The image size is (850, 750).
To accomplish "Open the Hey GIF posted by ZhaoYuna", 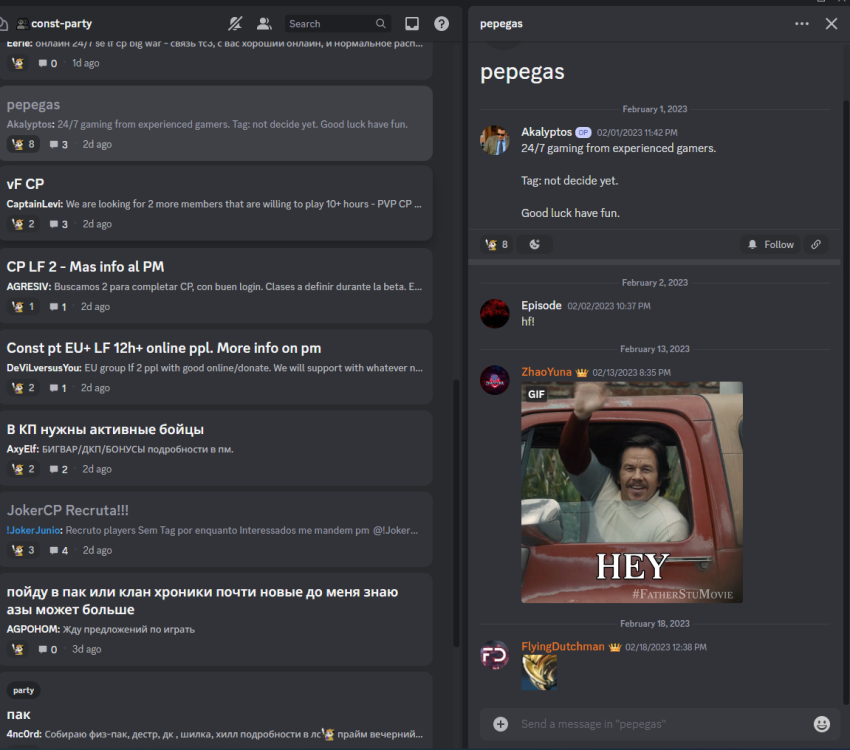I will (x=631, y=493).
